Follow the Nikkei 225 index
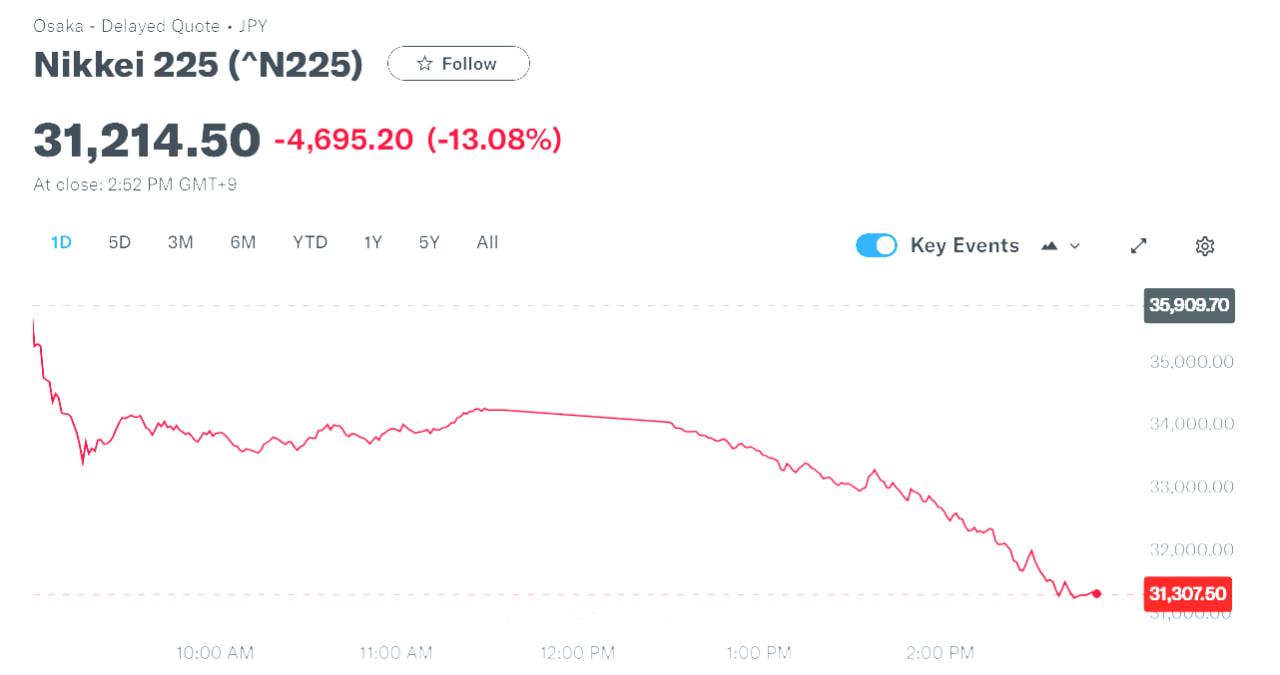This screenshot has height=675, width=1280. tap(459, 64)
